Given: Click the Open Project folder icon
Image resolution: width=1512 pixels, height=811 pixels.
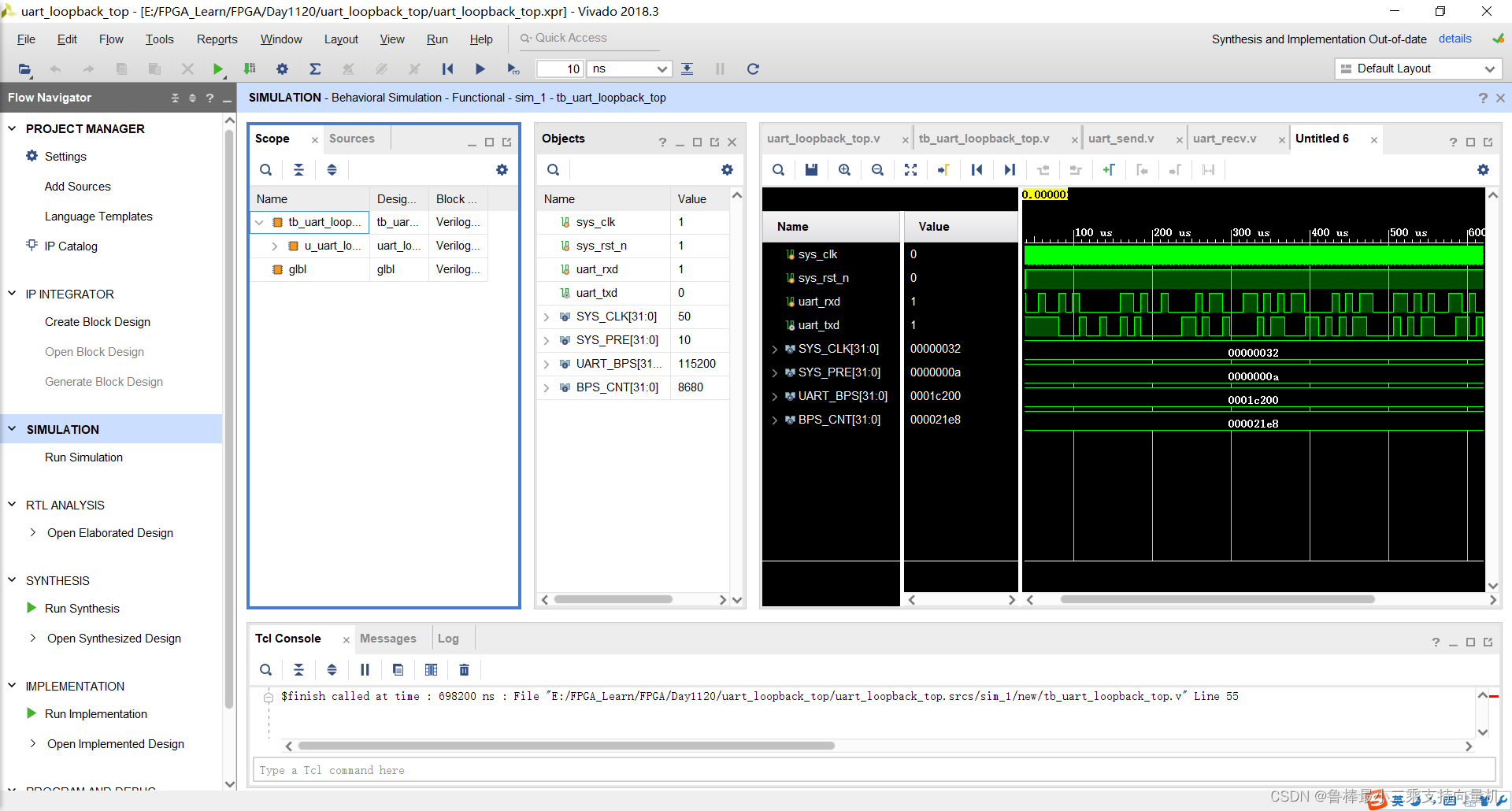Looking at the screenshot, I should 25,69.
